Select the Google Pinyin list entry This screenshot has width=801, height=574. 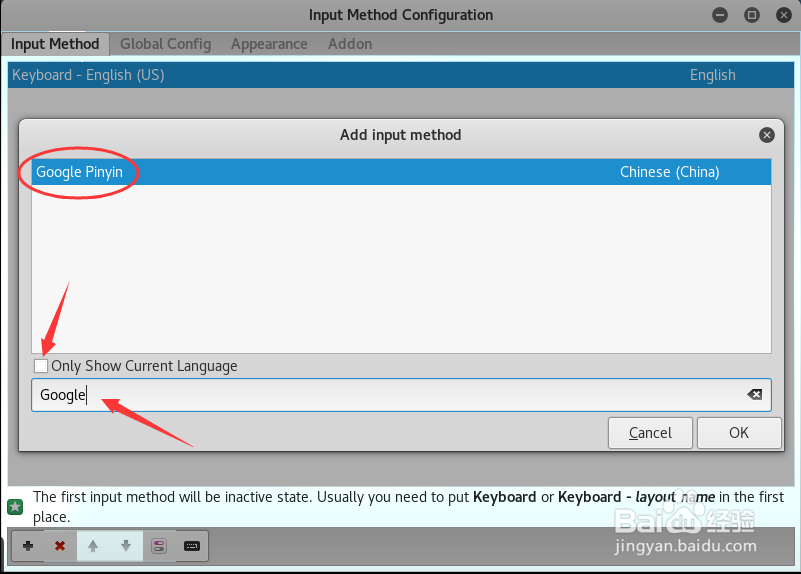pyautogui.click(x=402, y=172)
